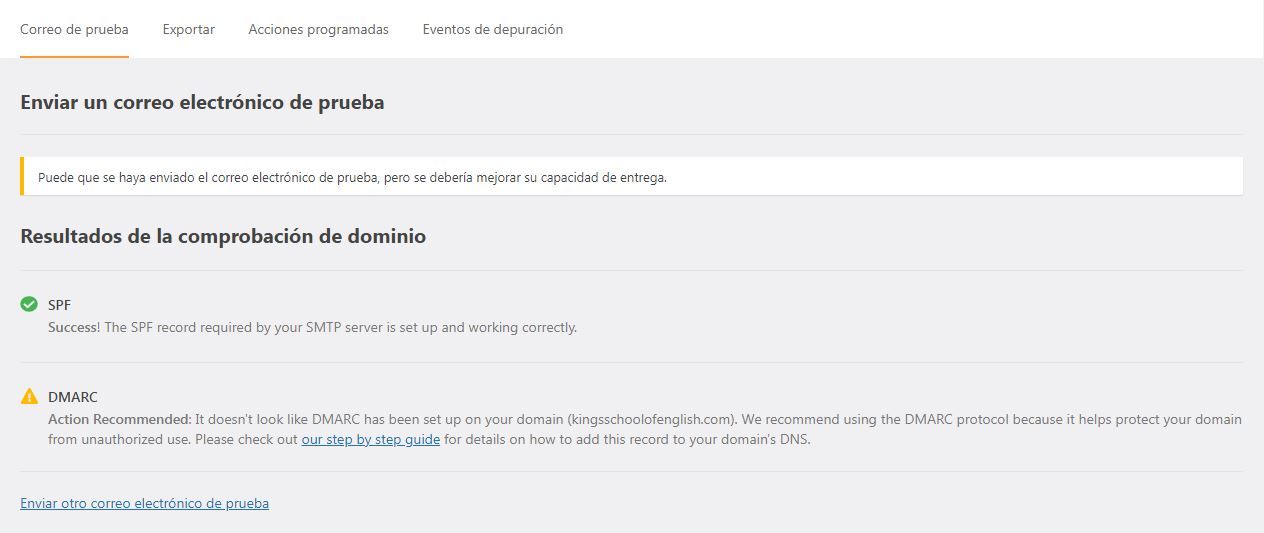Click the orange underline beneath the active tab
Viewport: 1264px width, 533px height.
point(74,57)
